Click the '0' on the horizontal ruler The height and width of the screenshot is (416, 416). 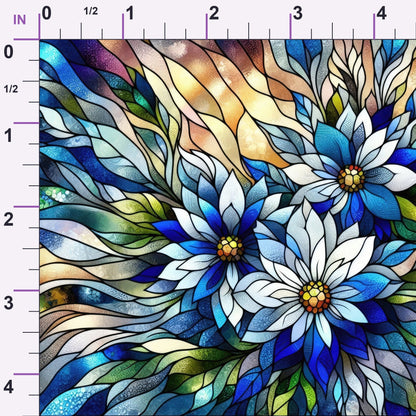tap(47, 14)
